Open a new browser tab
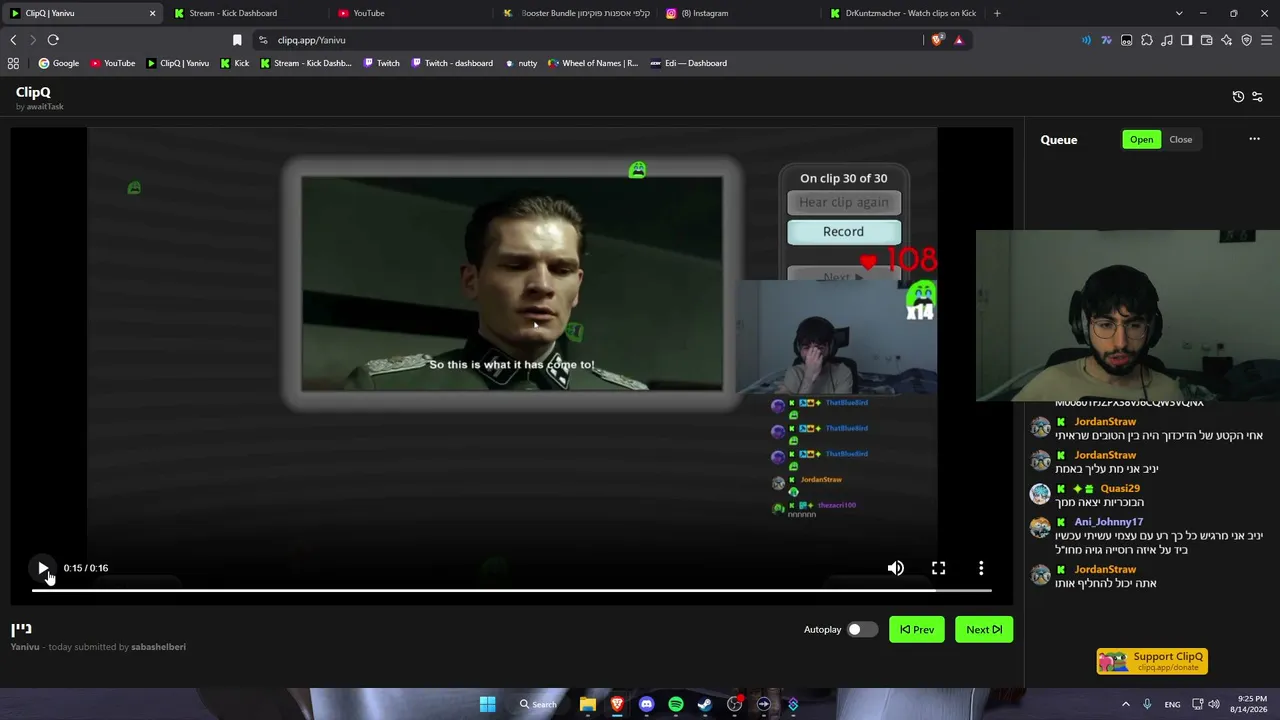The height and width of the screenshot is (720, 1280). tap(997, 13)
